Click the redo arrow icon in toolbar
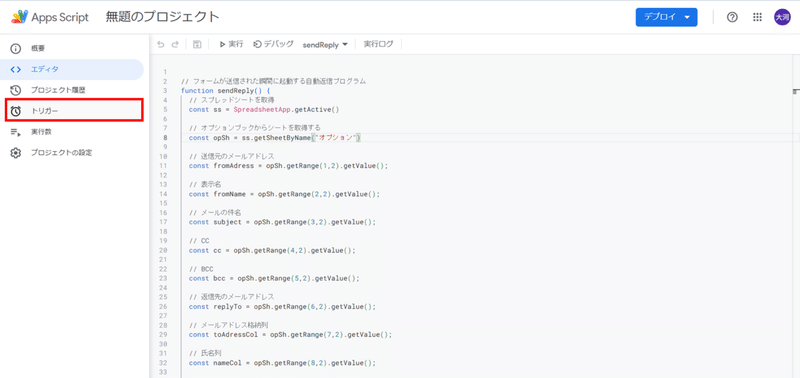This screenshot has height=378, width=800. point(176,44)
